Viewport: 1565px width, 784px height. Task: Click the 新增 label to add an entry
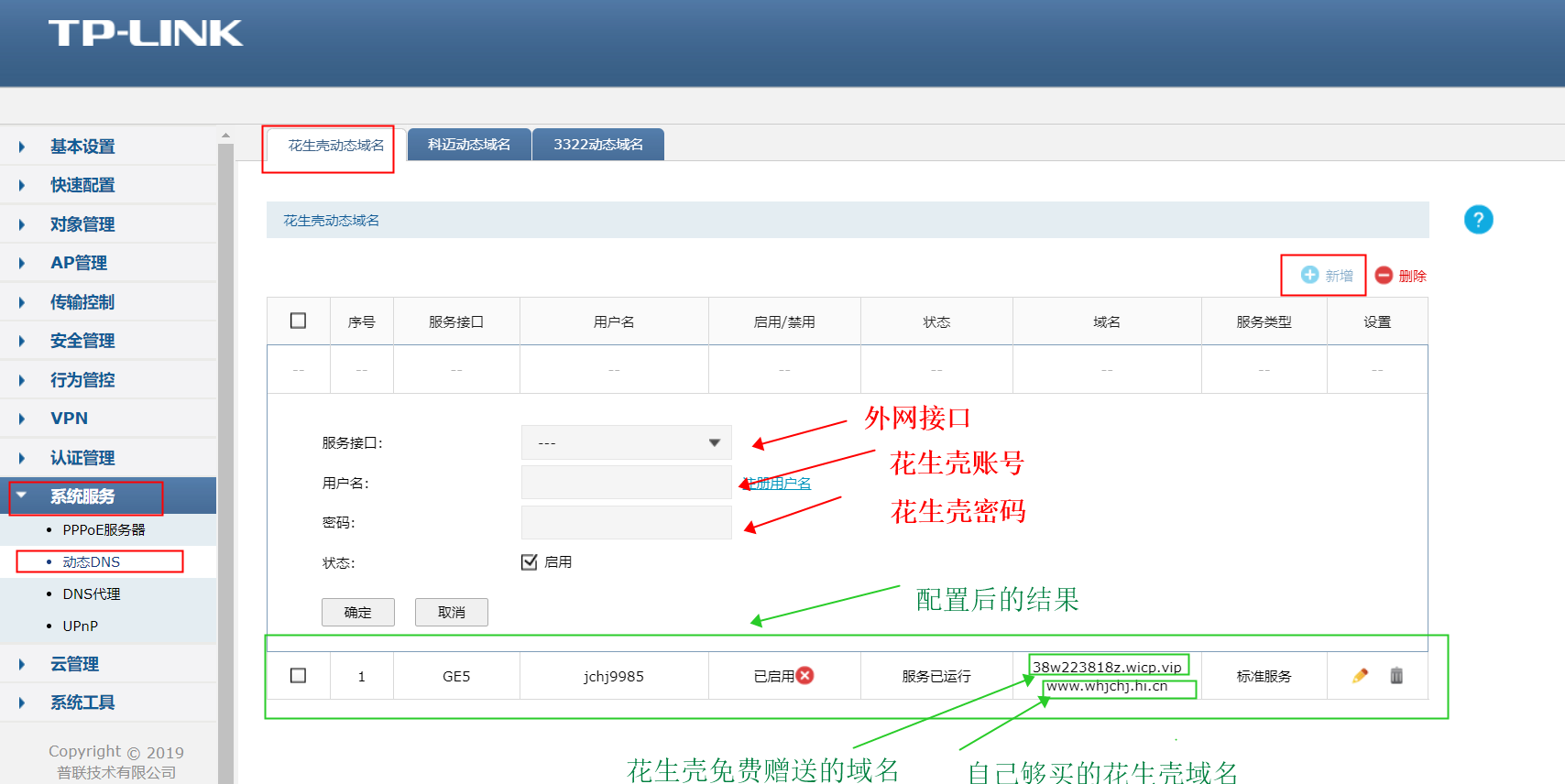[x=1340, y=276]
